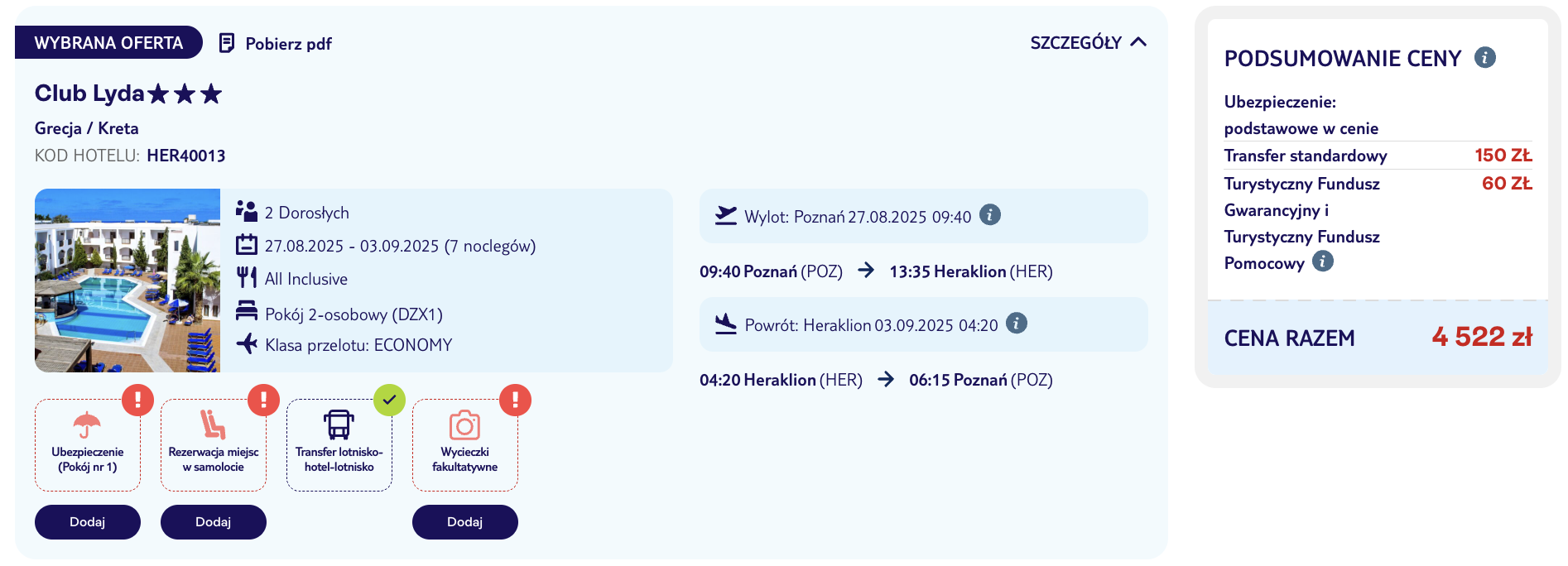
Task: Select the Ubezpieczenie umbrella icon tile
Action: point(88,445)
